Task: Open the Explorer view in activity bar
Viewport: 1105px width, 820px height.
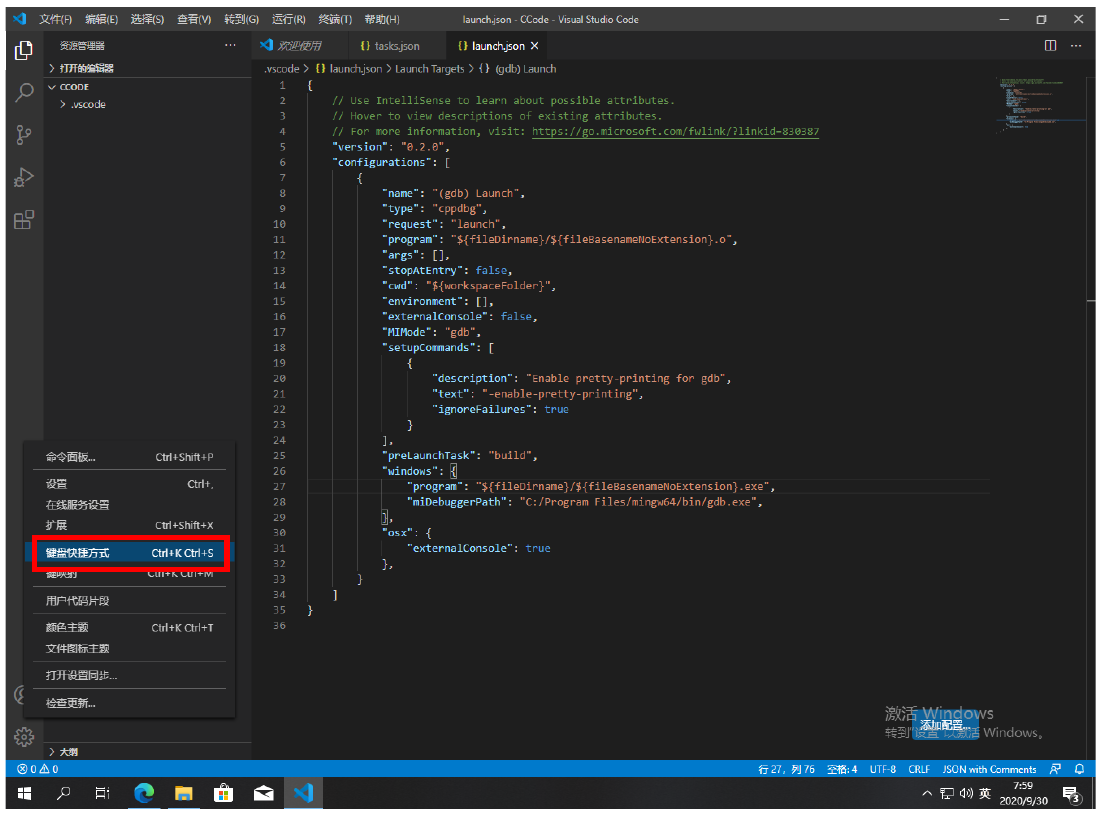Action: [x=24, y=50]
